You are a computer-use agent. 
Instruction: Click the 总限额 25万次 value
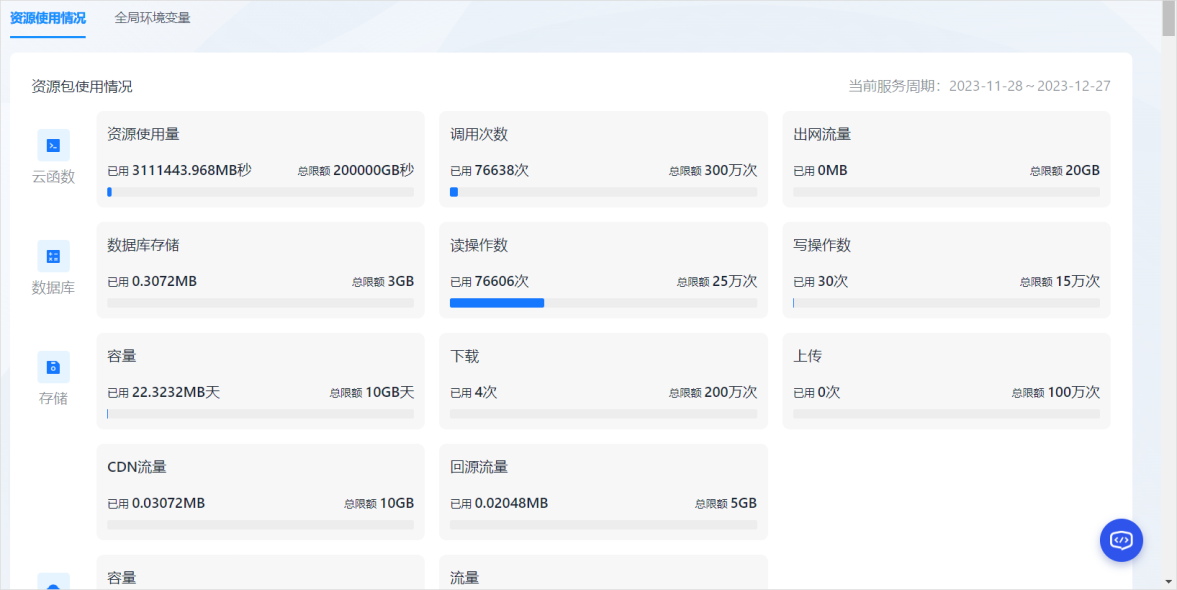pyautogui.click(x=717, y=281)
